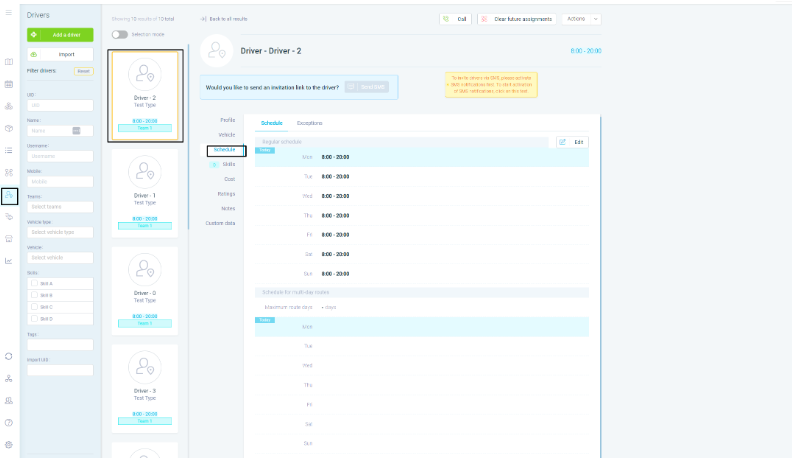
Task: Open the Vehicle type select dropdown
Action: pyautogui.click(x=60, y=232)
